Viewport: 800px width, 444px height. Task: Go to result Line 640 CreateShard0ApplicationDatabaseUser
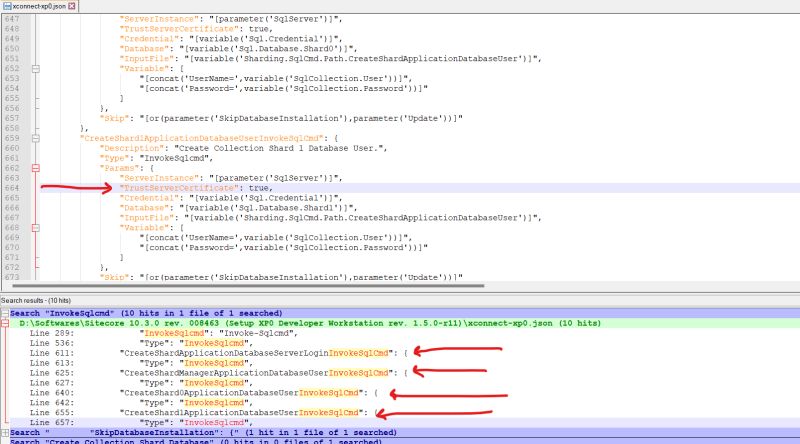pyautogui.click(x=204, y=393)
